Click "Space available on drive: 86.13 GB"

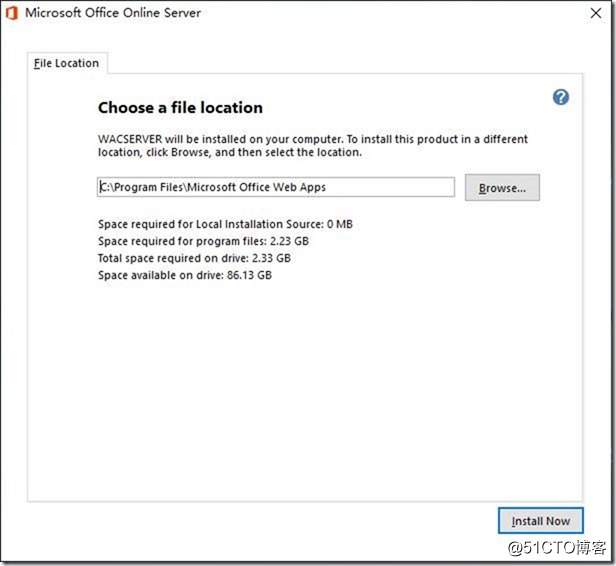click(185, 275)
